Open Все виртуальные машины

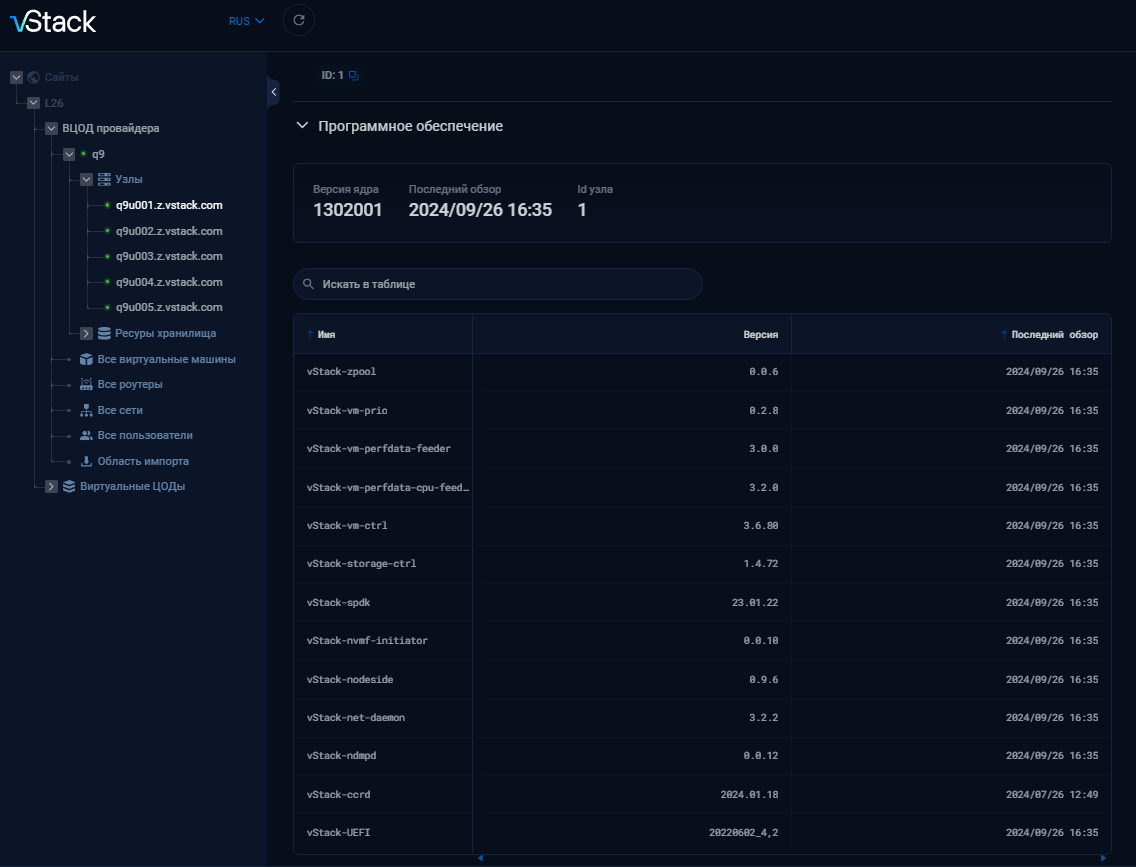pyautogui.click(x=167, y=359)
